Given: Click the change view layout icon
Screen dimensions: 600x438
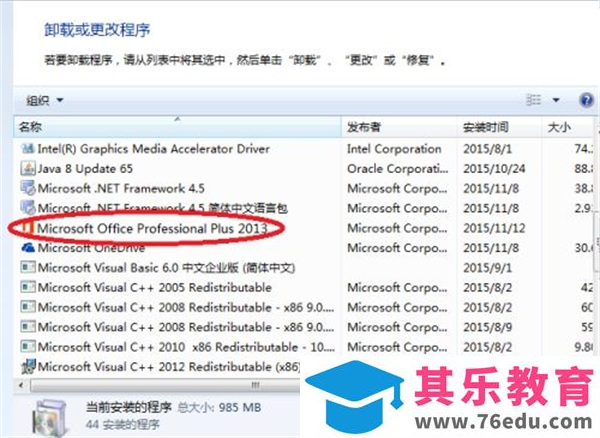Looking at the screenshot, I should point(534,100).
